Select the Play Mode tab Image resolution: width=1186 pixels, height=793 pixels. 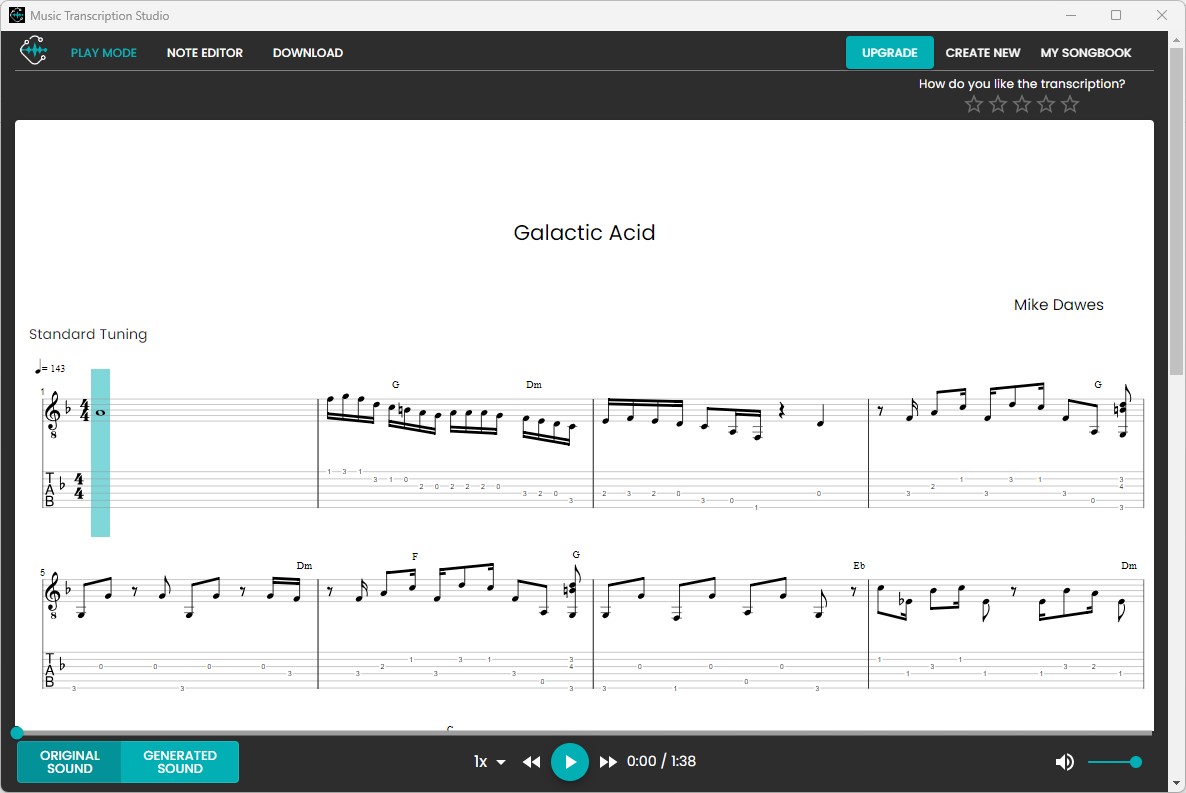click(x=104, y=52)
